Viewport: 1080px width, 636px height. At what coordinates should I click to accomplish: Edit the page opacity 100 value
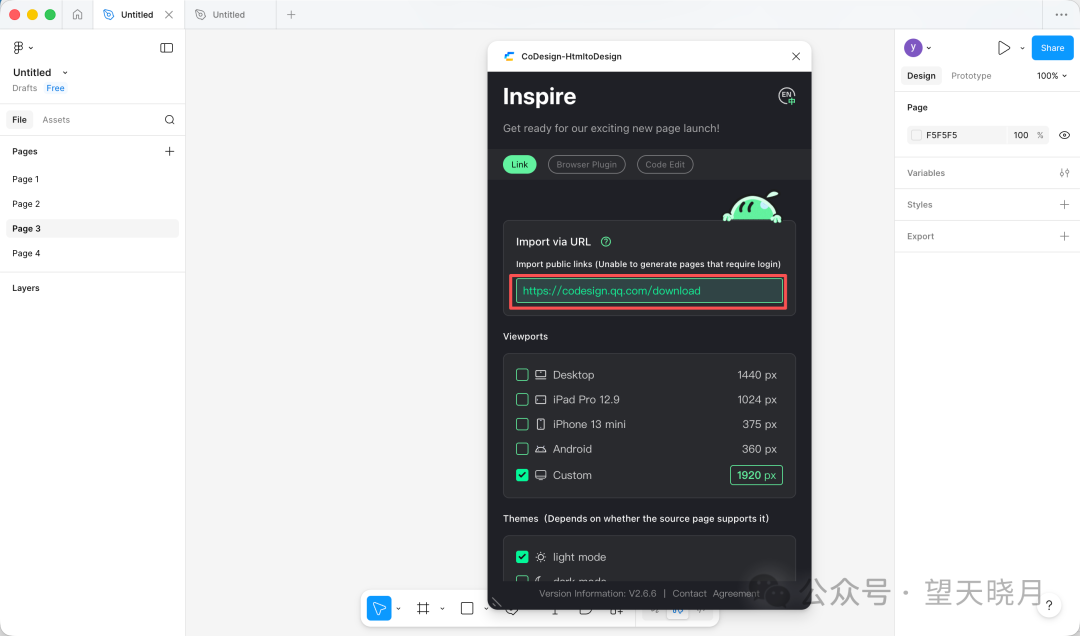[x=1021, y=135]
